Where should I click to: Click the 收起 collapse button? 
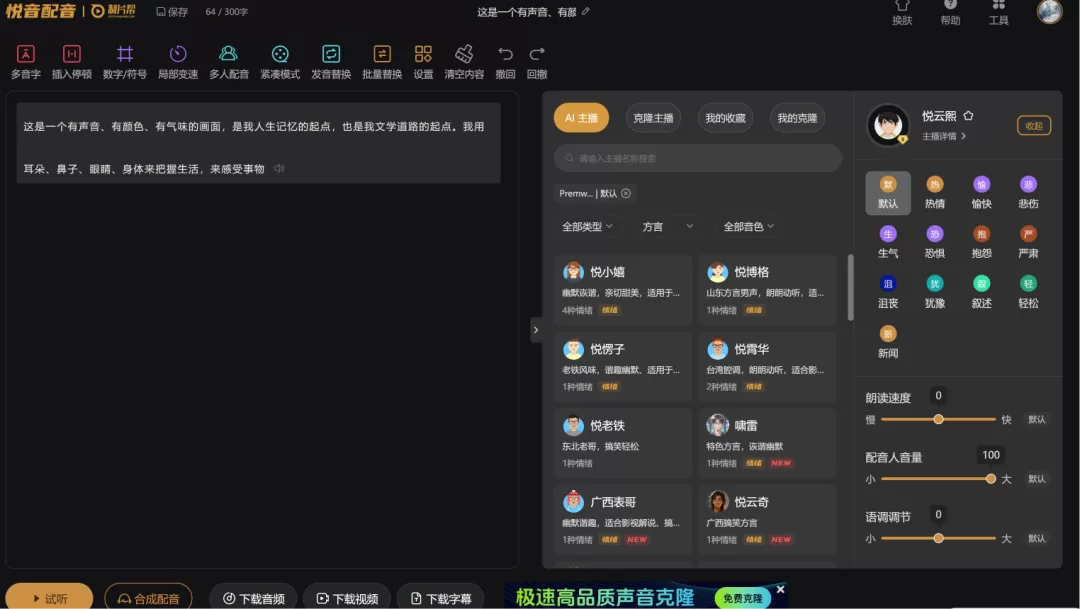pyautogui.click(x=1034, y=125)
